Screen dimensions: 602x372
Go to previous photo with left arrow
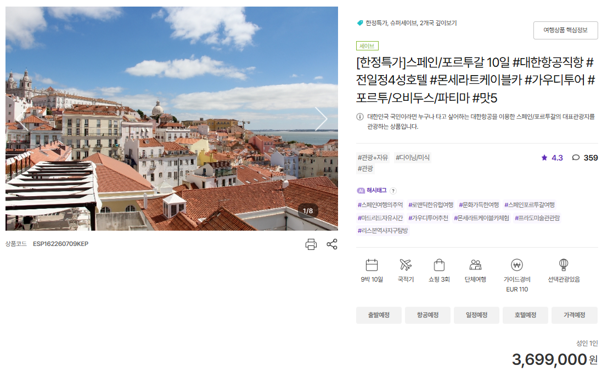22,119
